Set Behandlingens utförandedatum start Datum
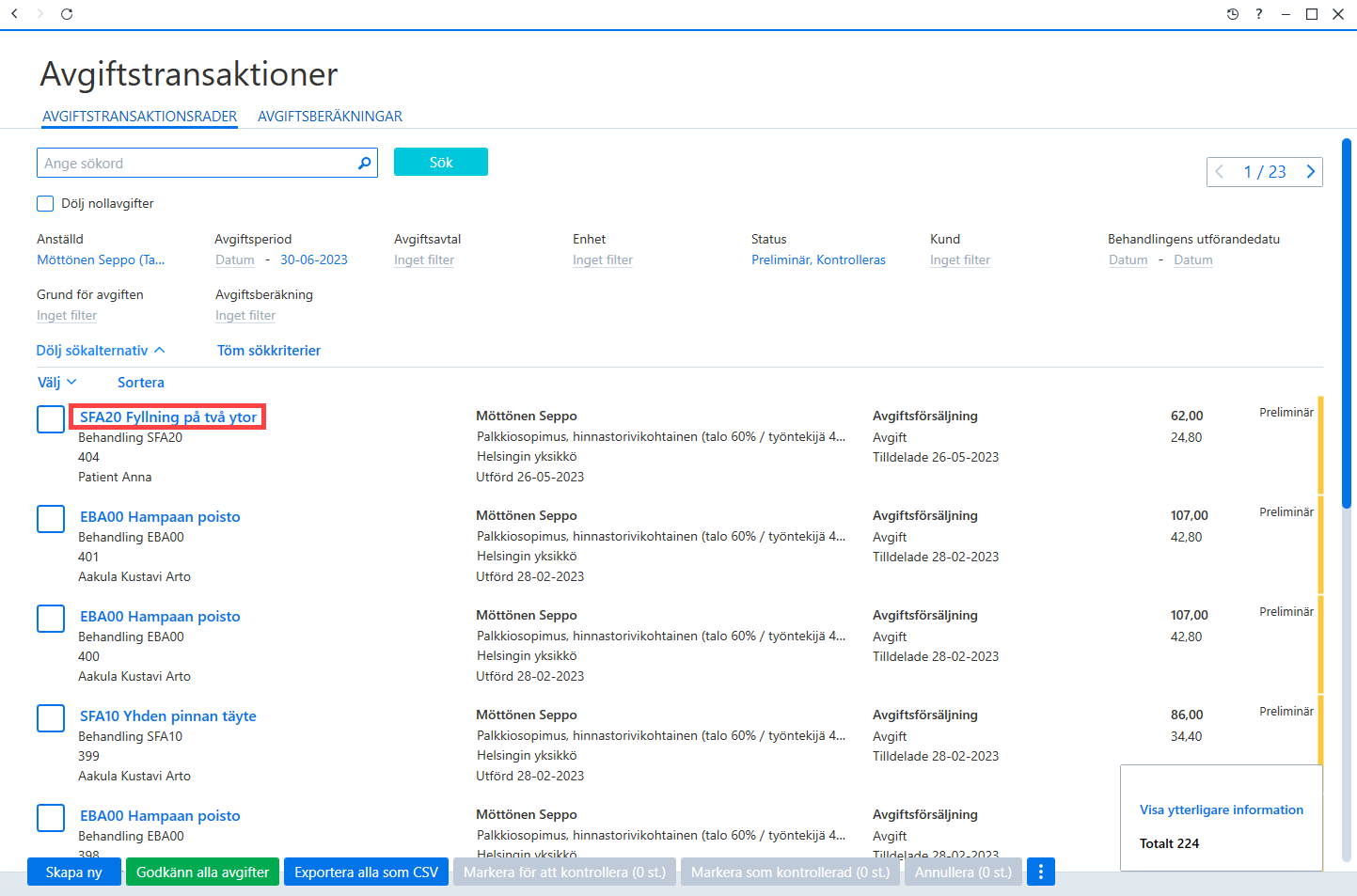Screen dimensions: 1357x896 pos(1128,259)
